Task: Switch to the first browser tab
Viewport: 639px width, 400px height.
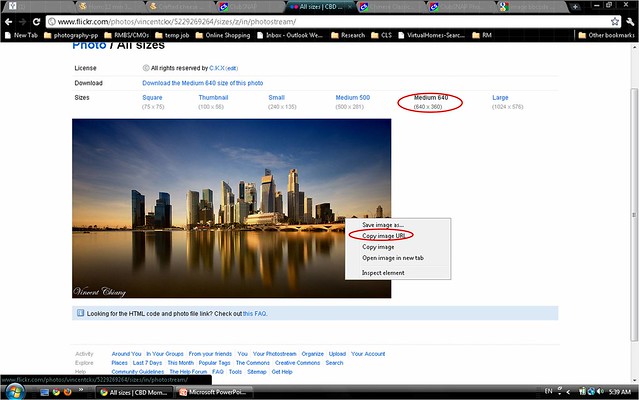Action: click(x=39, y=7)
